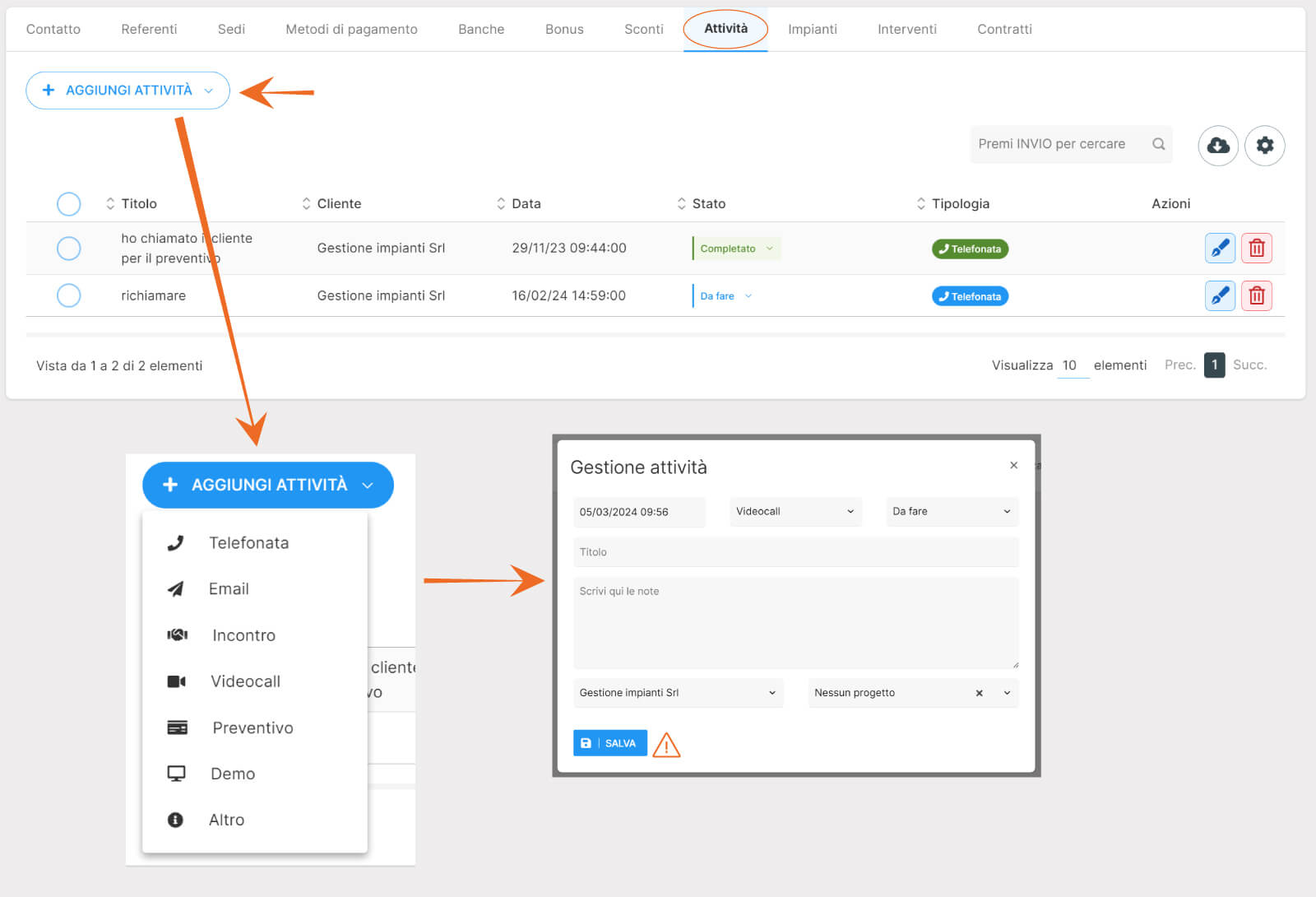Image resolution: width=1316 pixels, height=897 pixels.
Task: Click the top 'Aggiungi attività' outlined button
Action: pos(127,91)
